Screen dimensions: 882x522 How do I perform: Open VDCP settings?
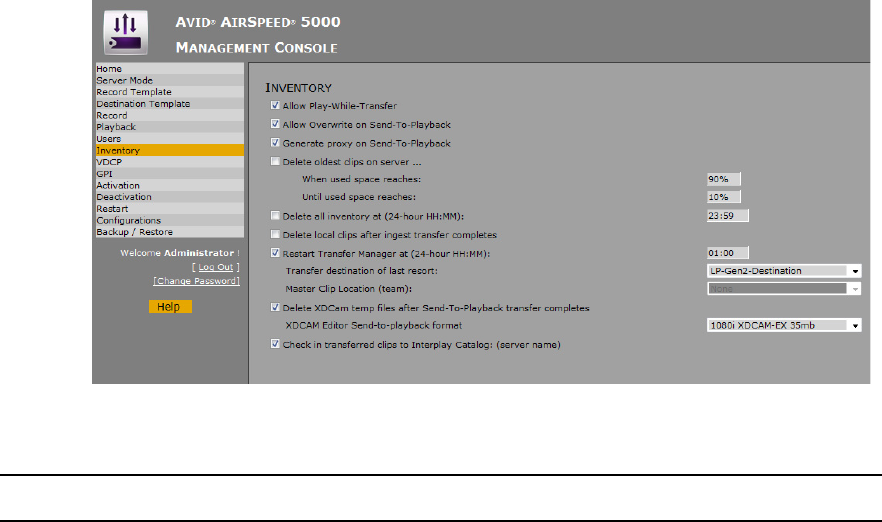coord(170,162)
